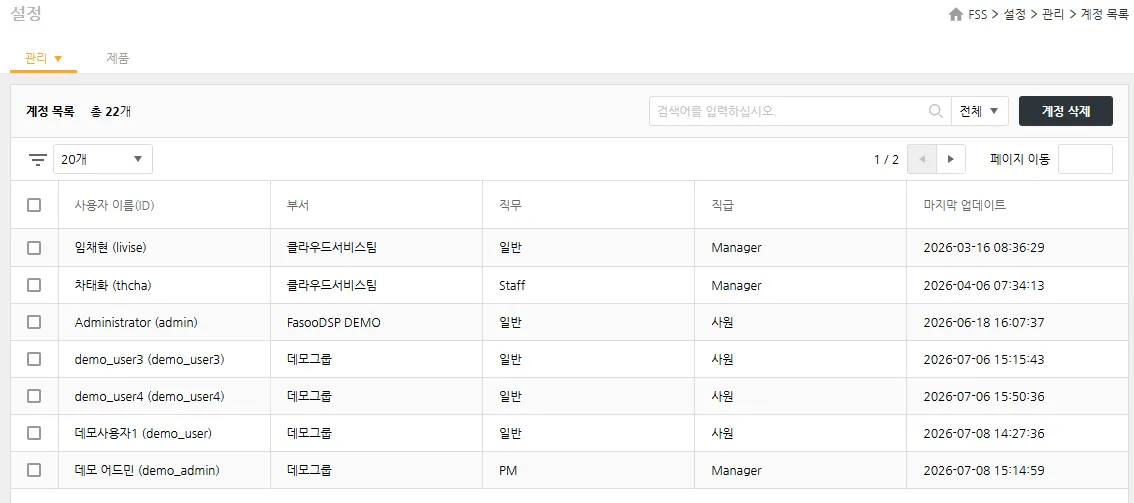Click 설정 in the breadcrumb
The width and height of the screenshot is (1134, 503).
[x=1015, y=14]
